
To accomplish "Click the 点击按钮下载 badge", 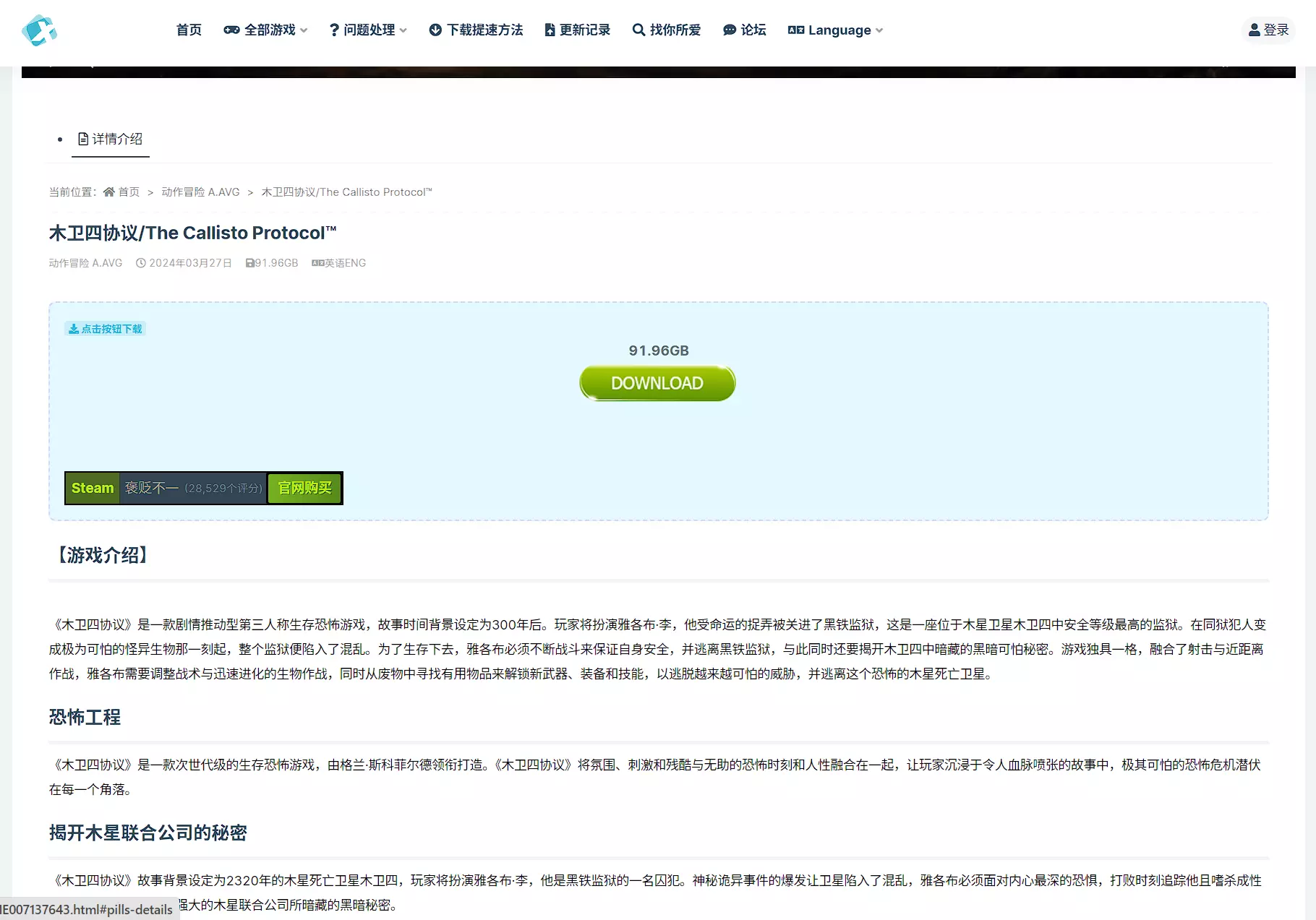I will [106, 329].
